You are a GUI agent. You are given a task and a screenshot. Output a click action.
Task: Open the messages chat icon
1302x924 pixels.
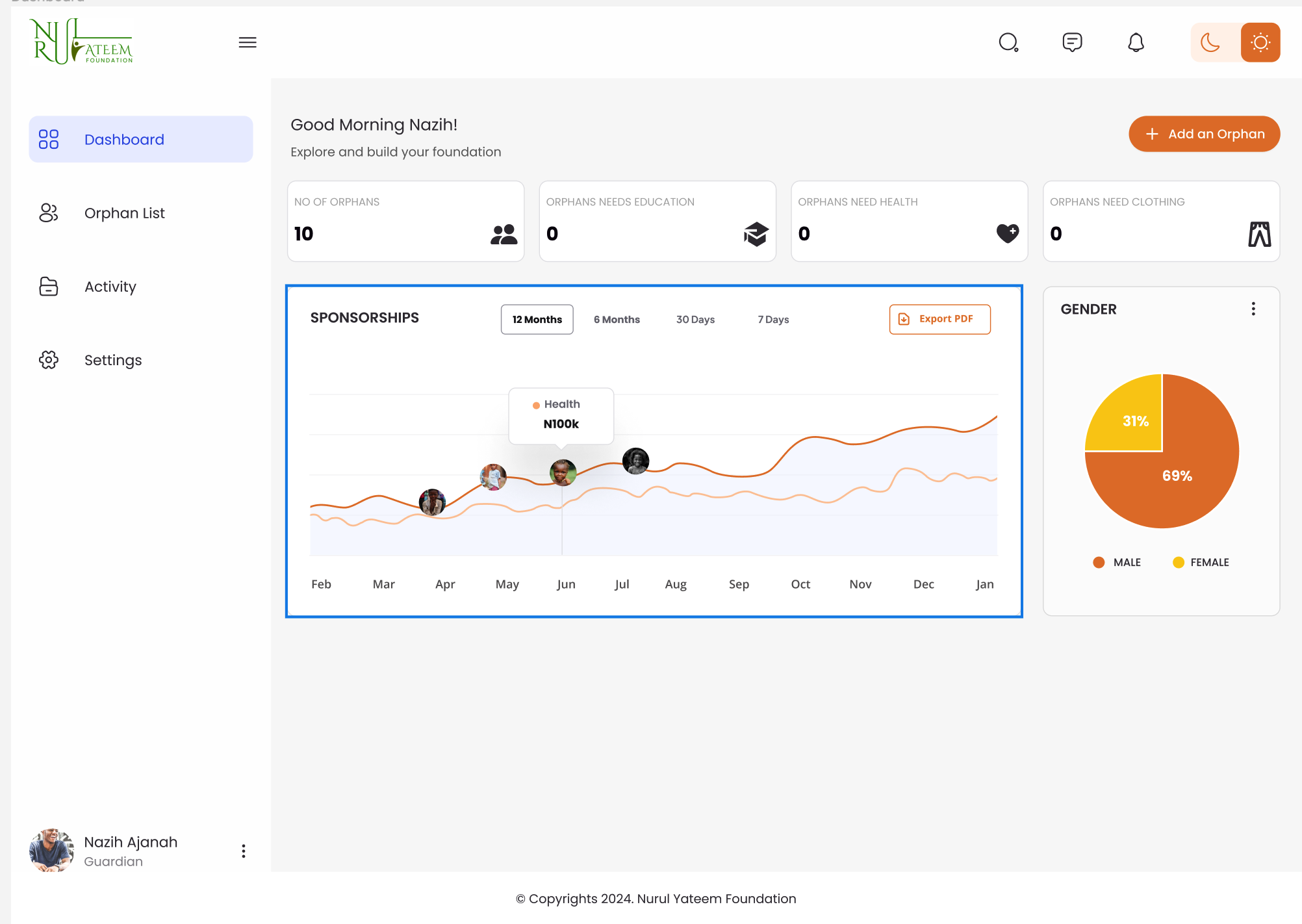coord(1072,43)
